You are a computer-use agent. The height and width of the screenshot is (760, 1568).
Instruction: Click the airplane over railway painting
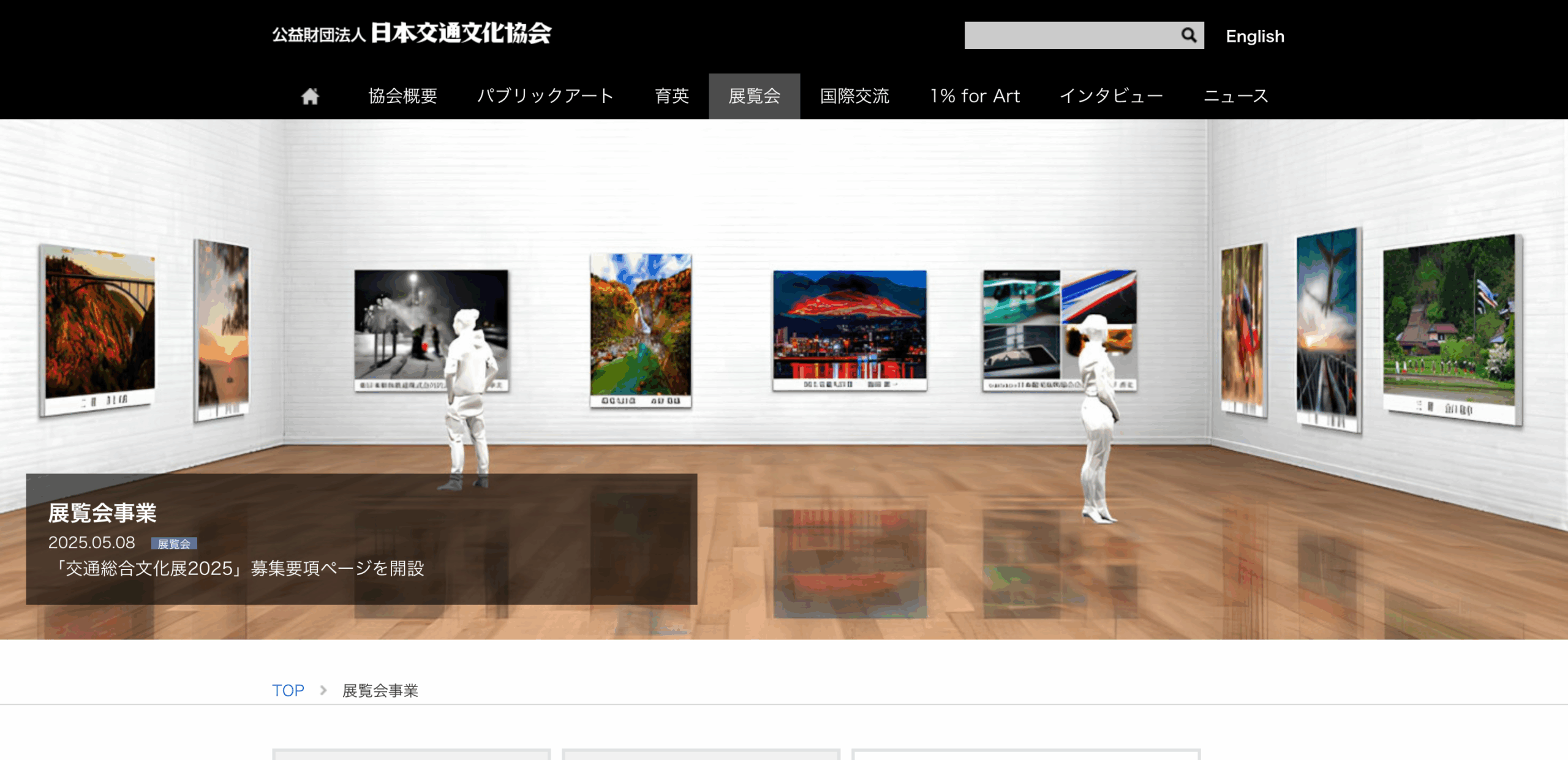[1328, 329]
